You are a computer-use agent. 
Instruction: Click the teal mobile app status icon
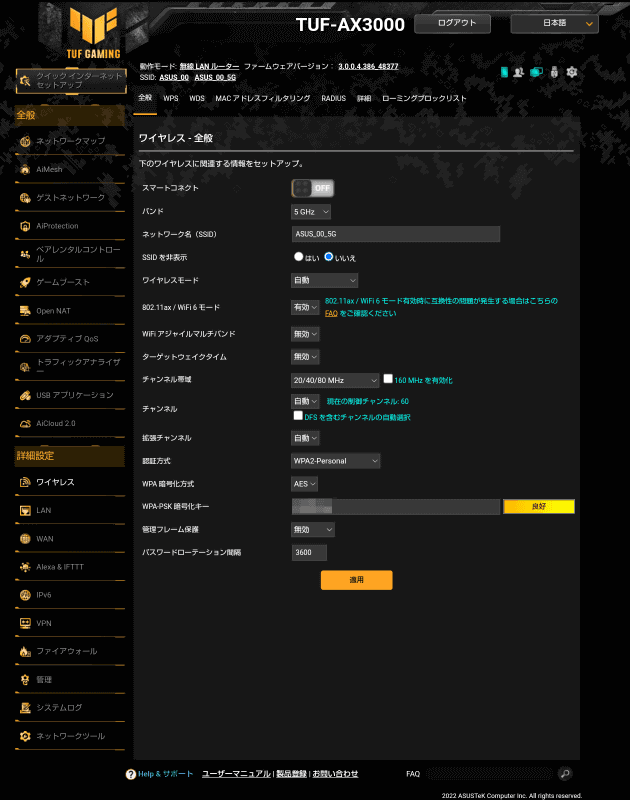(x=504, y=72)
